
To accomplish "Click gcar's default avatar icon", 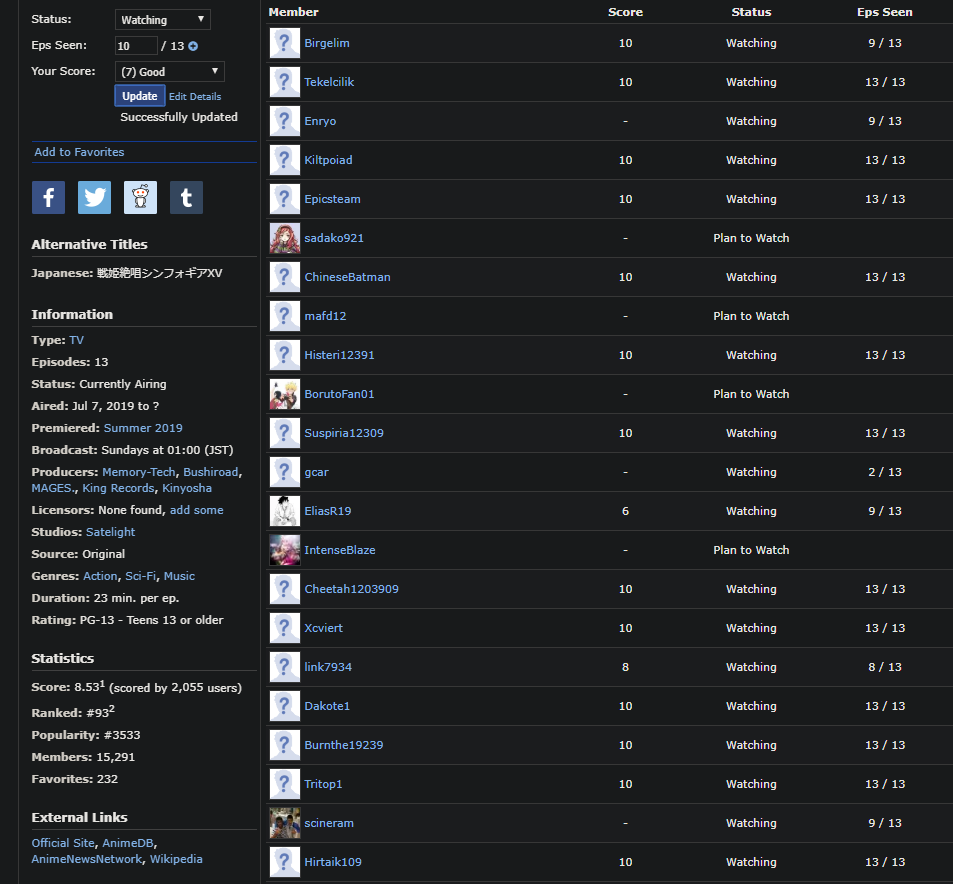I will (x=284, y=472).
